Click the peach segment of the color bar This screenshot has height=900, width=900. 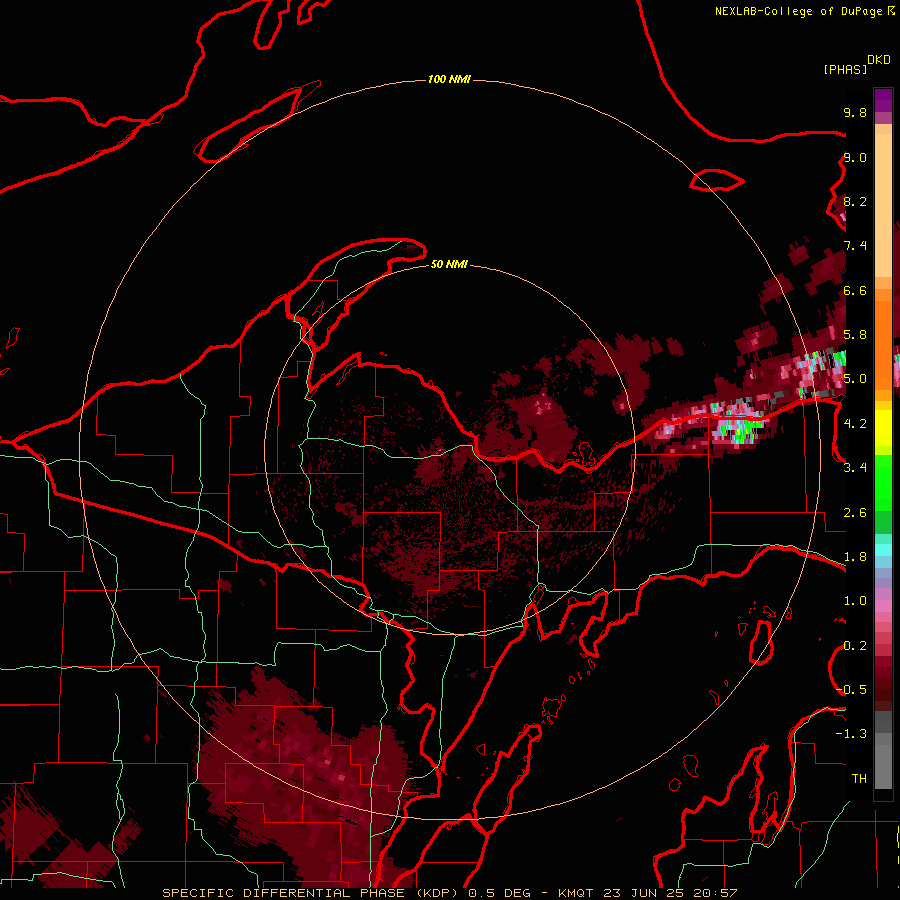click(883, 207)
